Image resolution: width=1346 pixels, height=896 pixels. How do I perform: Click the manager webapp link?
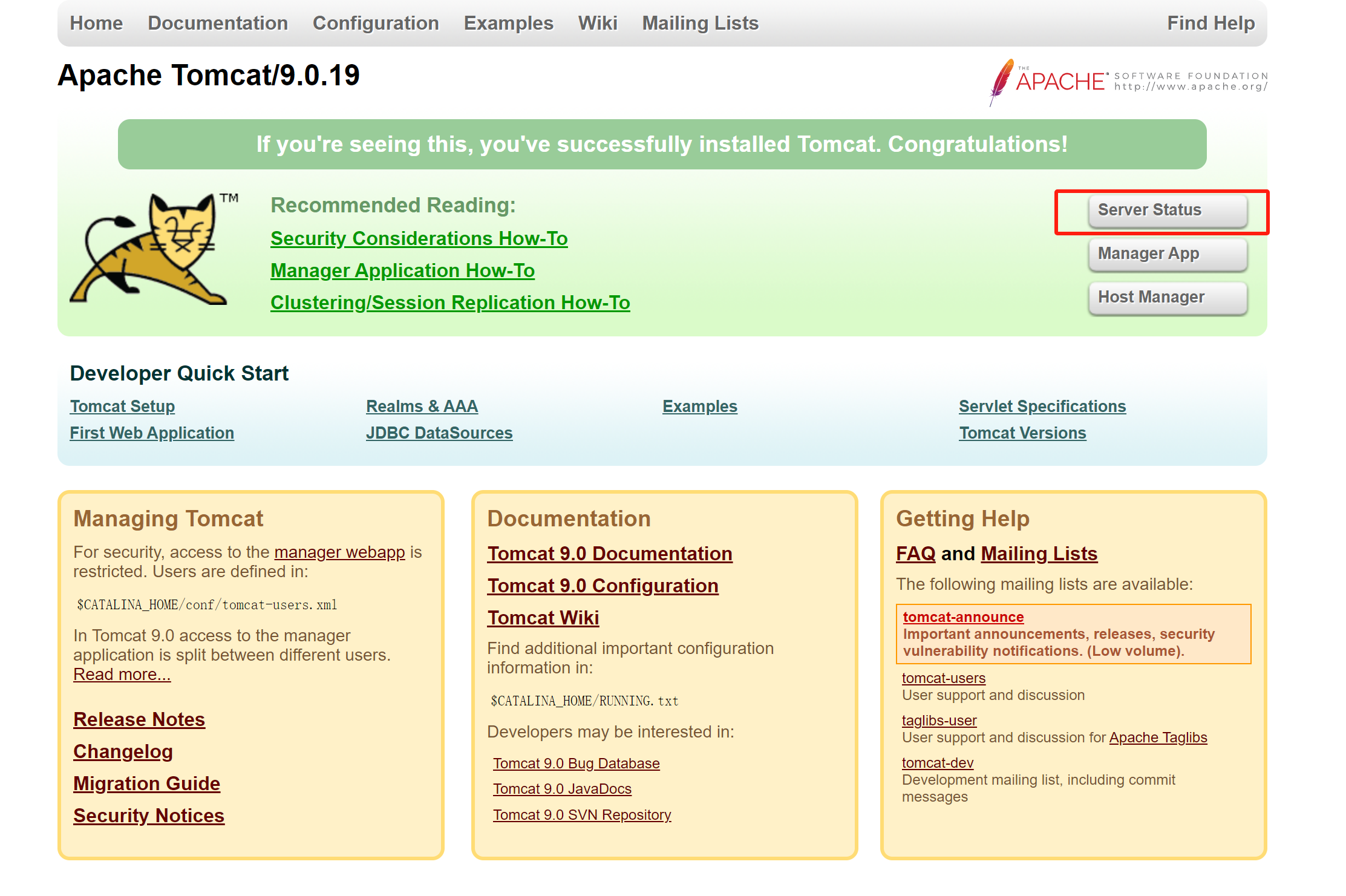coord(339,552)
